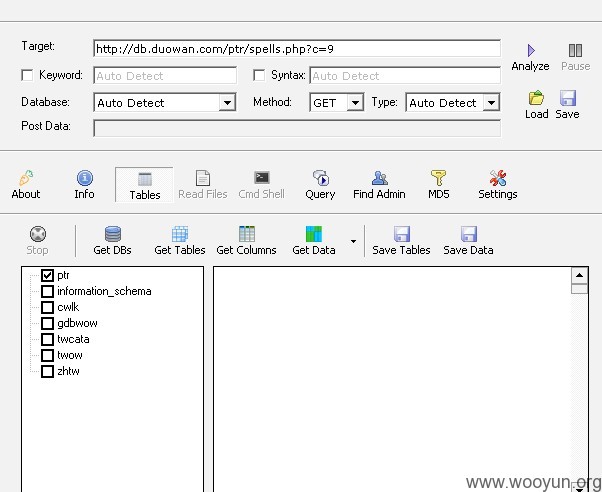Open the Type Auto Detect dropdown

coord(491,103)
